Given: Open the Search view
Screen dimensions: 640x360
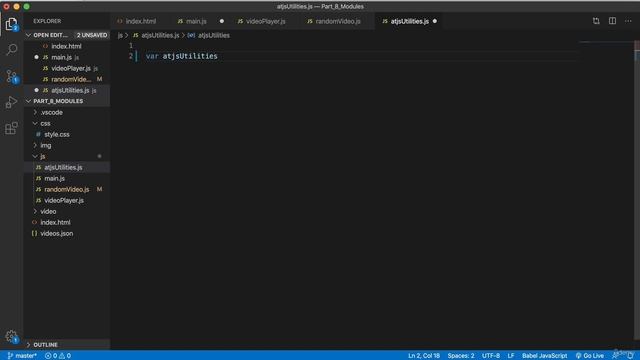Looking at the screenshot, I should (x=11, y=50).
